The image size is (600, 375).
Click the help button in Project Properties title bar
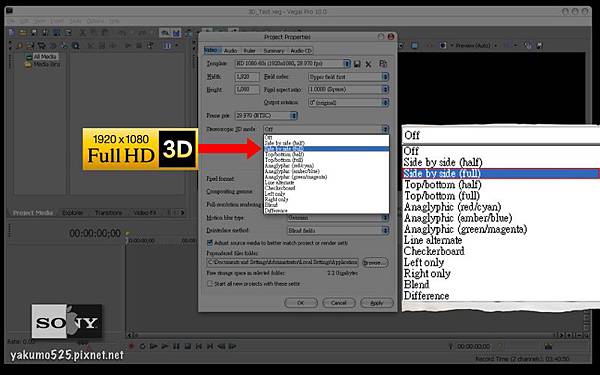(380, 37)
